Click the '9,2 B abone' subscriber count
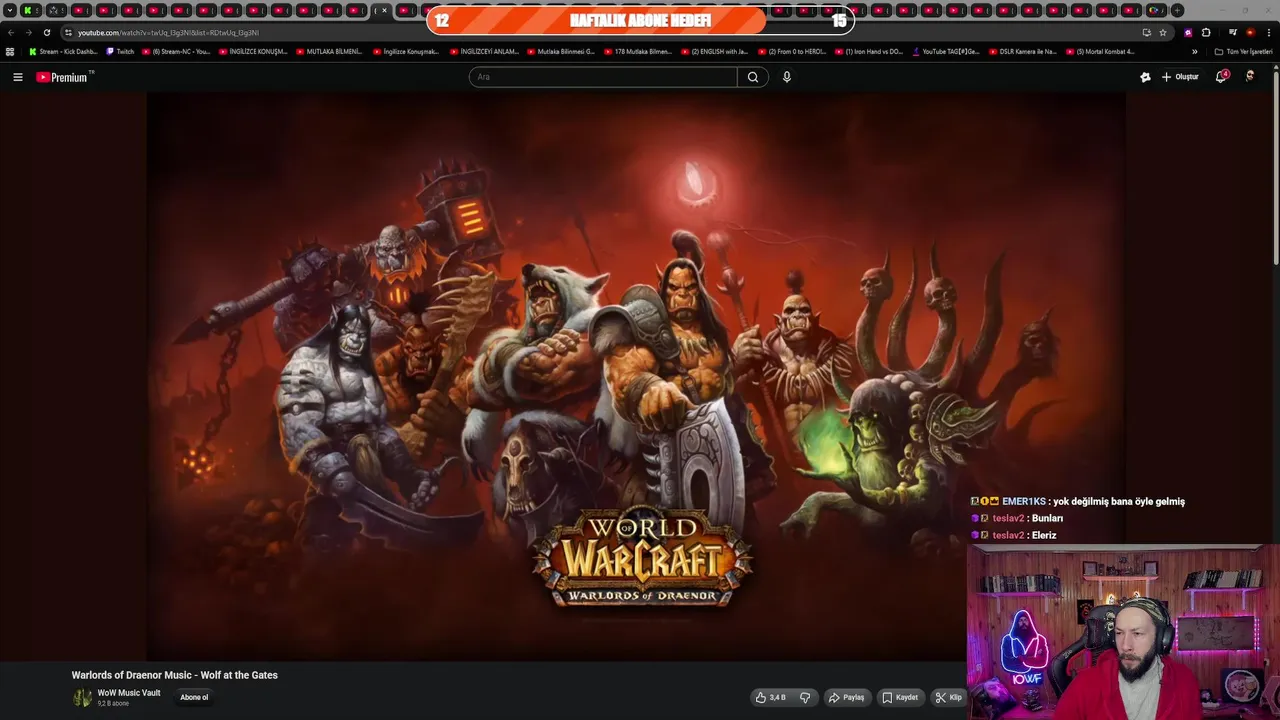This screenshot has height=720, width=1280. [113, 704]
